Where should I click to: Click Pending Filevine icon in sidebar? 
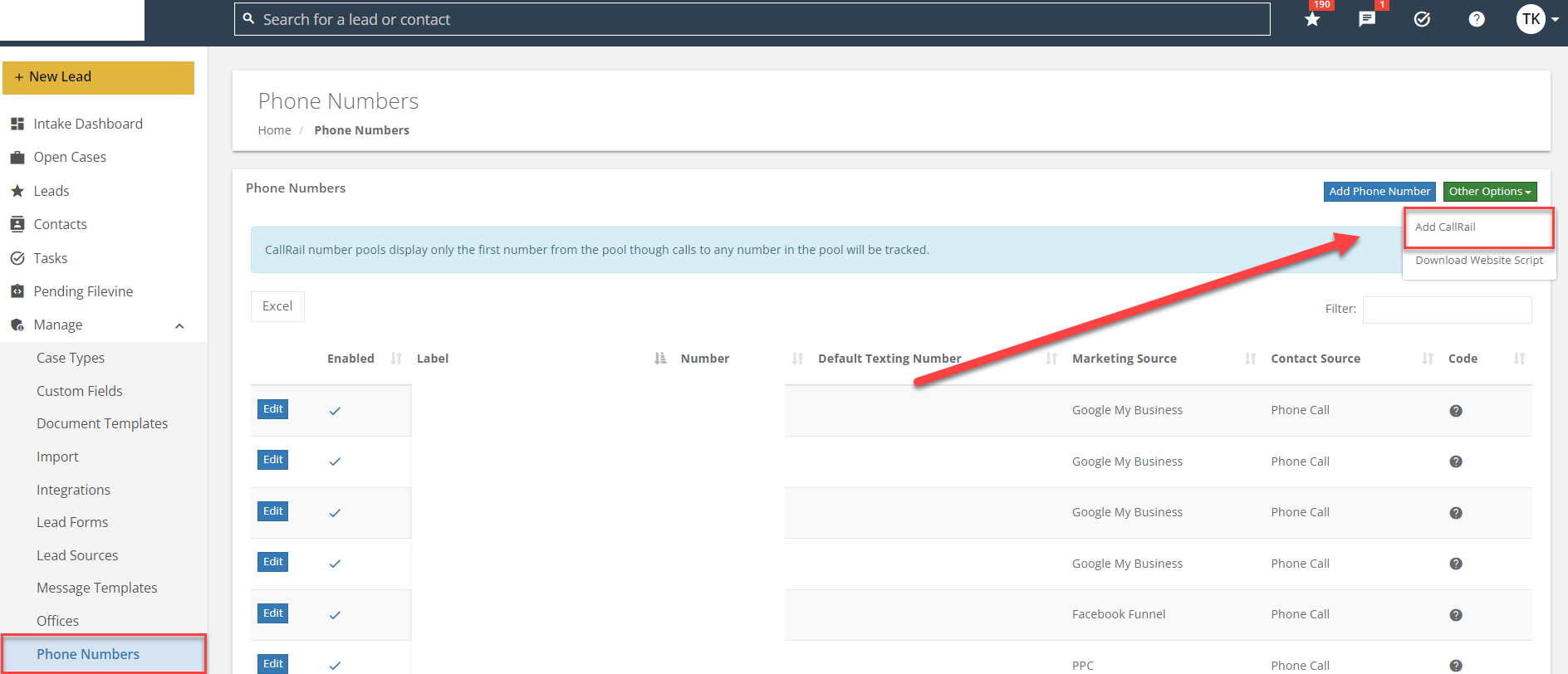coord(17,291)
